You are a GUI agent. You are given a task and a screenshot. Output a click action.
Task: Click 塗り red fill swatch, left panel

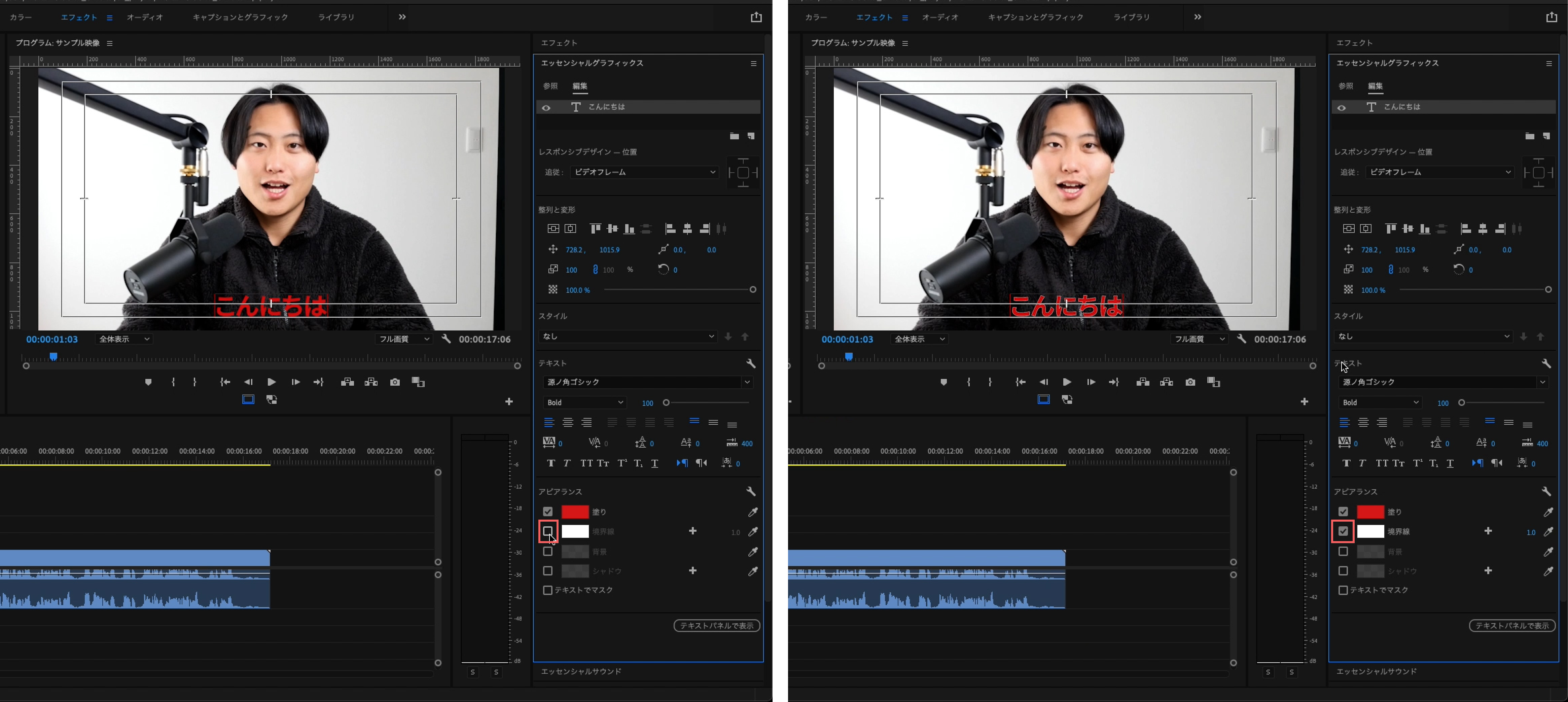coord(575,512)
